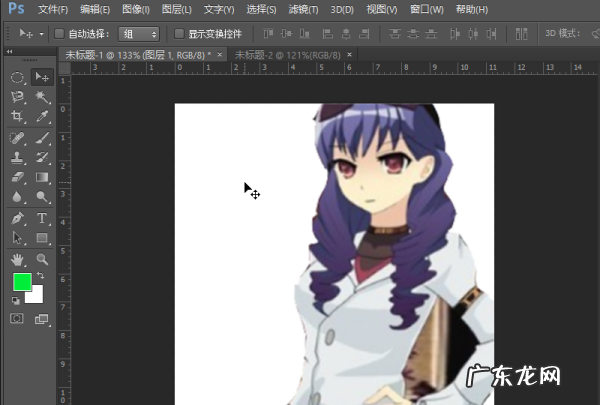Select the Hand tool
Screen dimensions: 600x405
[18, 258]
